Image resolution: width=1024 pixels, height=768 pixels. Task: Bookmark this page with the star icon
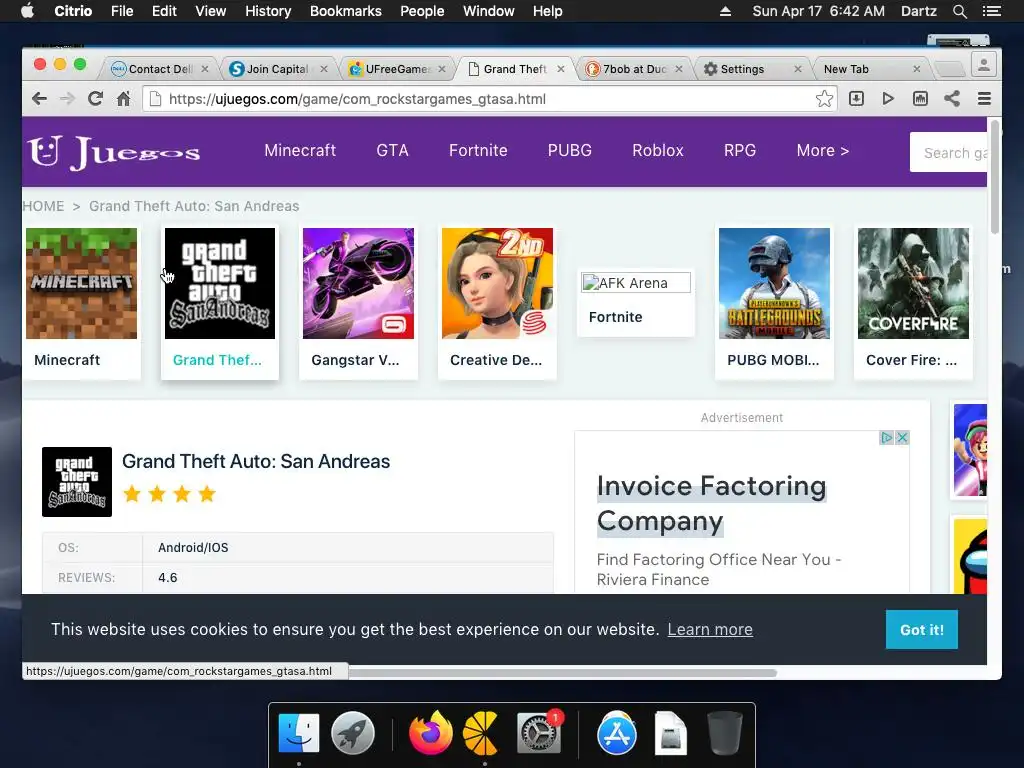coord(824,99)
